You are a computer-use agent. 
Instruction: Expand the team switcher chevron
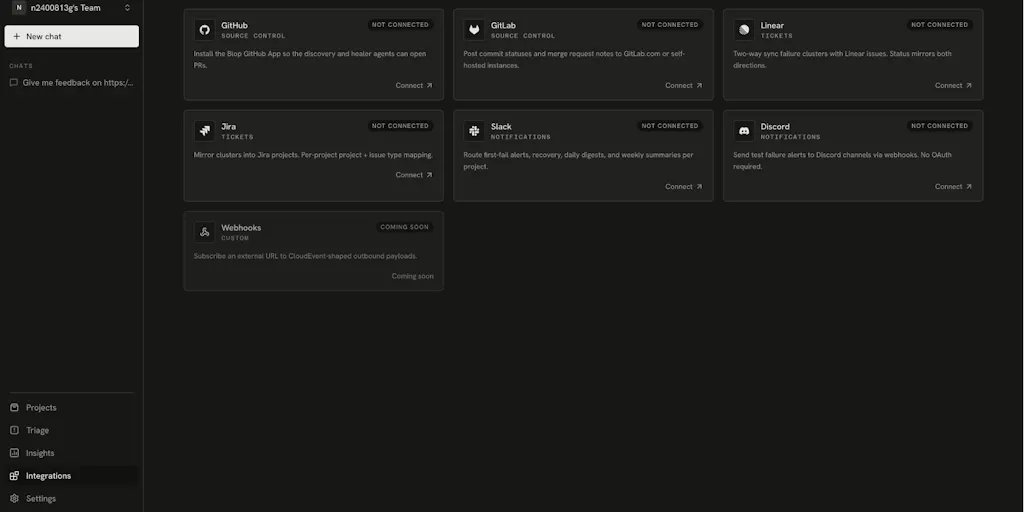pos(127,8)
